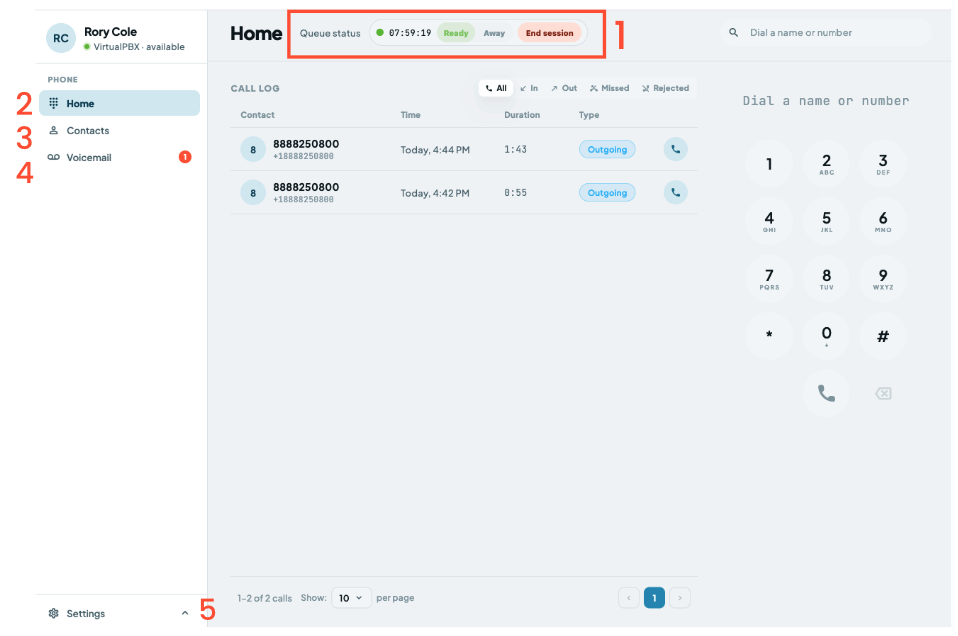Open Settings with the gear icon
This screenshot has height=636, width=958.
click(54, 613)
